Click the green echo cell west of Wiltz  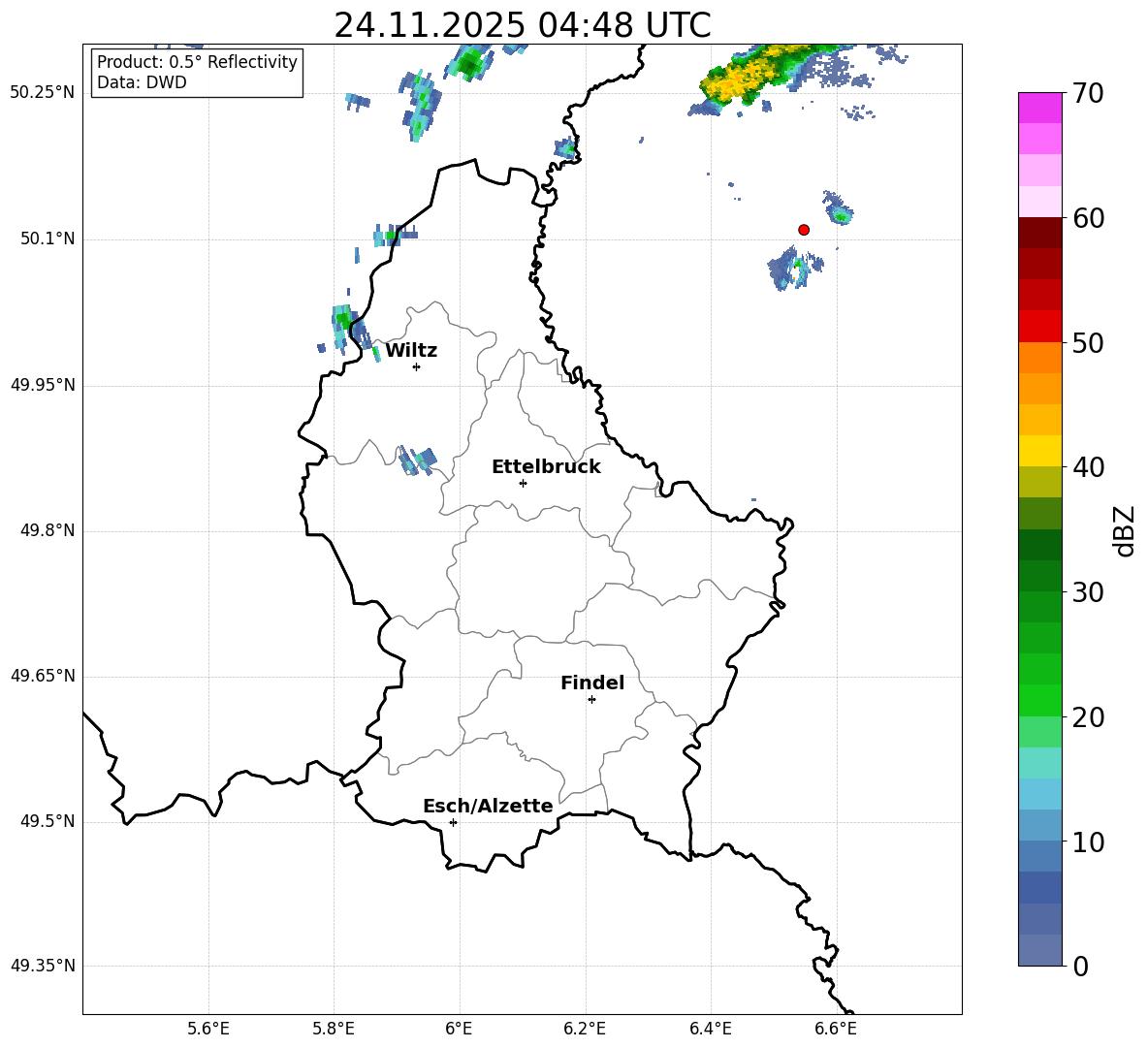(x=342, y=319)
